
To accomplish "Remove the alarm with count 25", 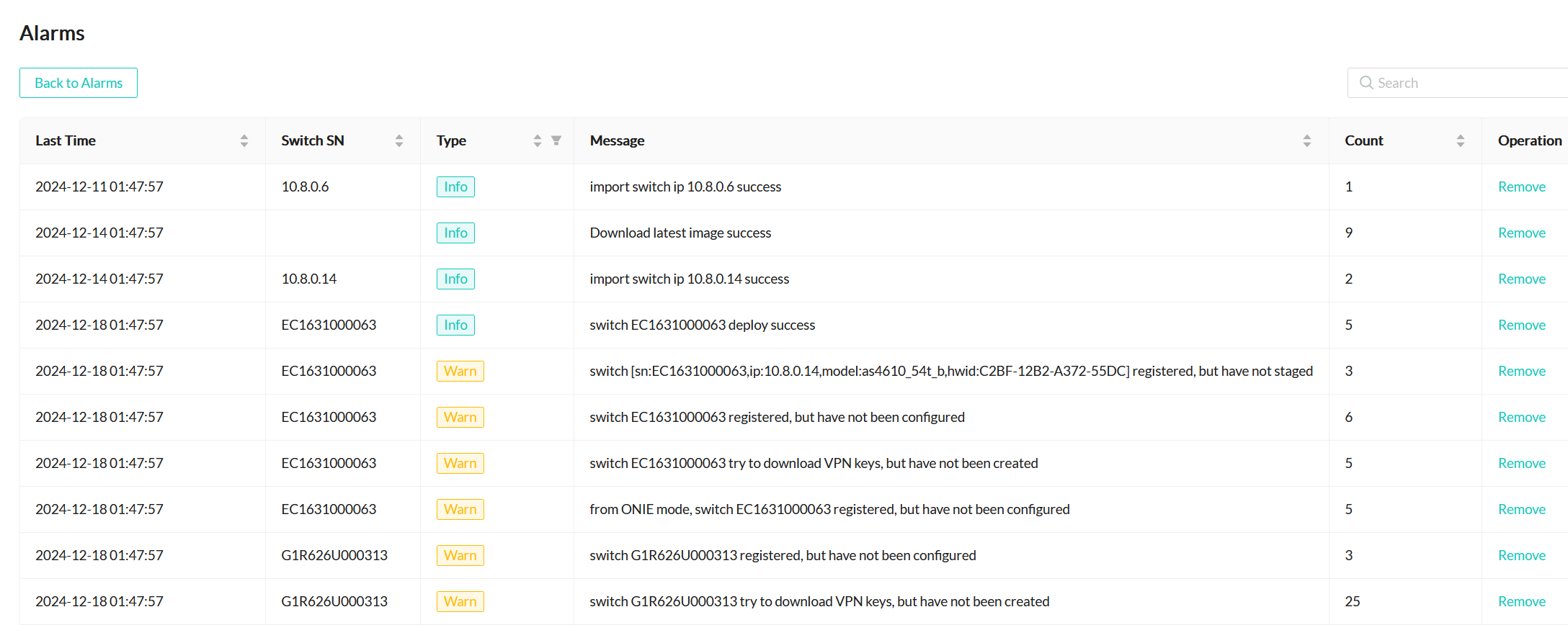I will (x=1521, y=602).
